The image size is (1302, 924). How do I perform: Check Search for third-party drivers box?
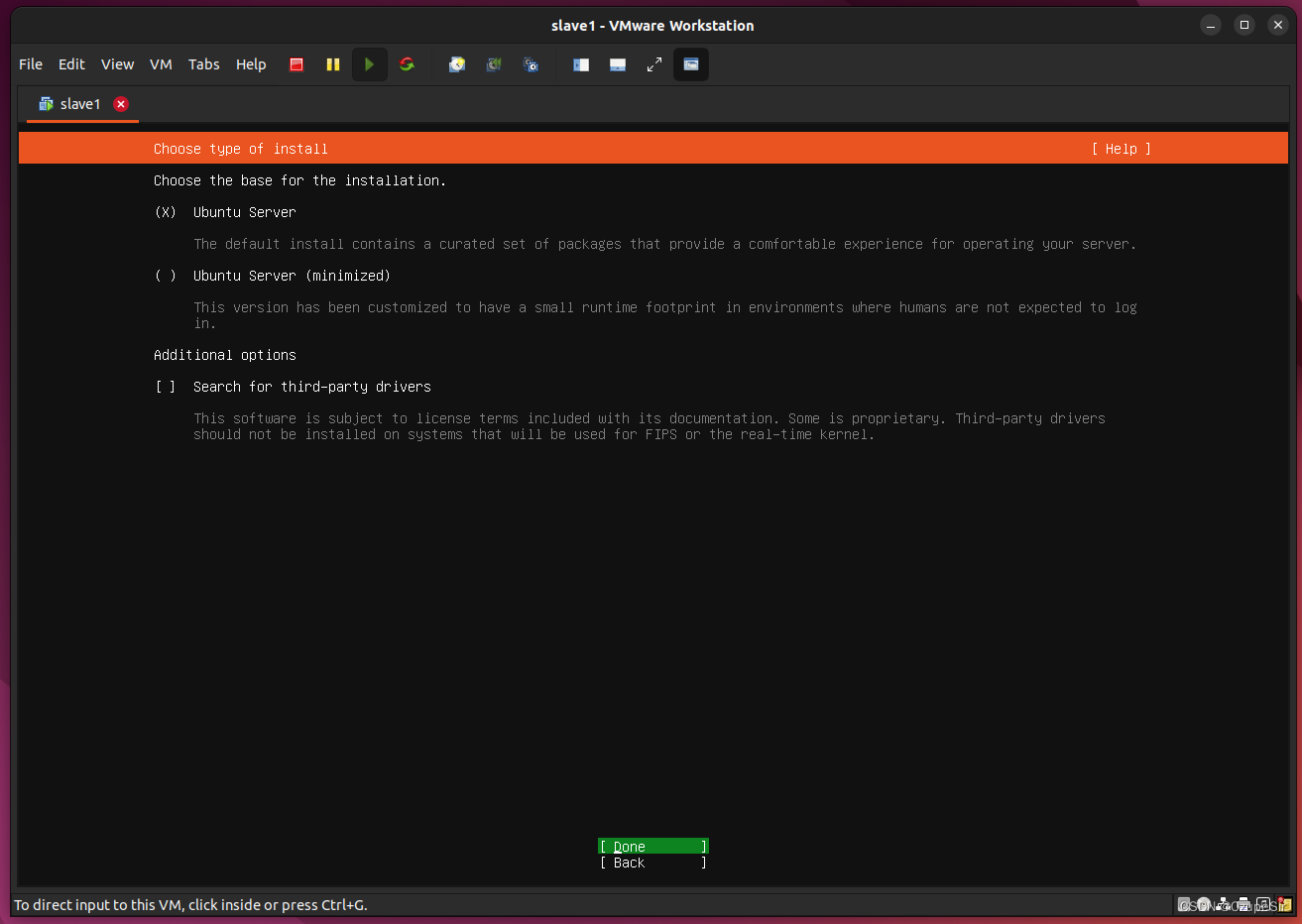166,387
